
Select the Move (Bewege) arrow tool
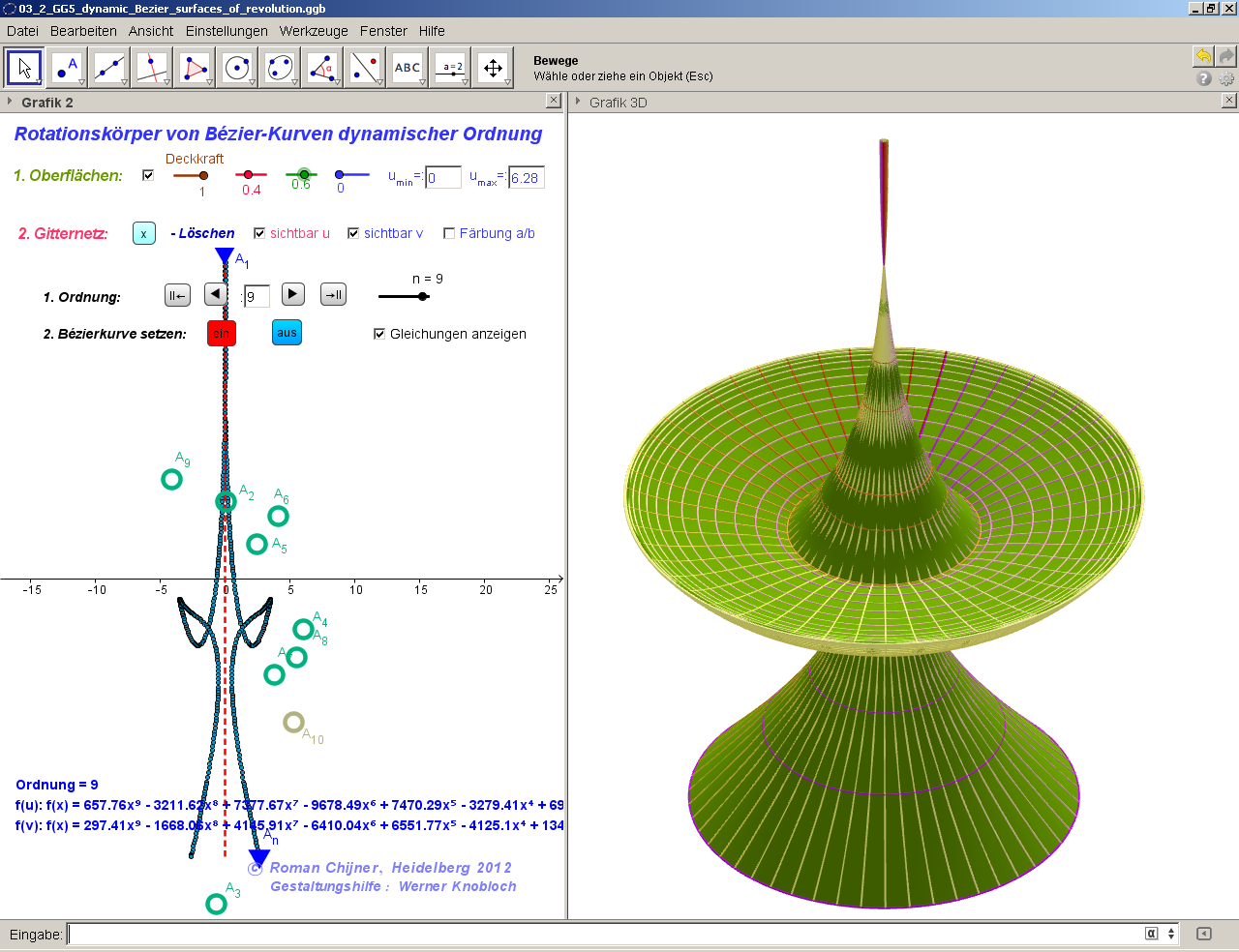tap(24, 69)
